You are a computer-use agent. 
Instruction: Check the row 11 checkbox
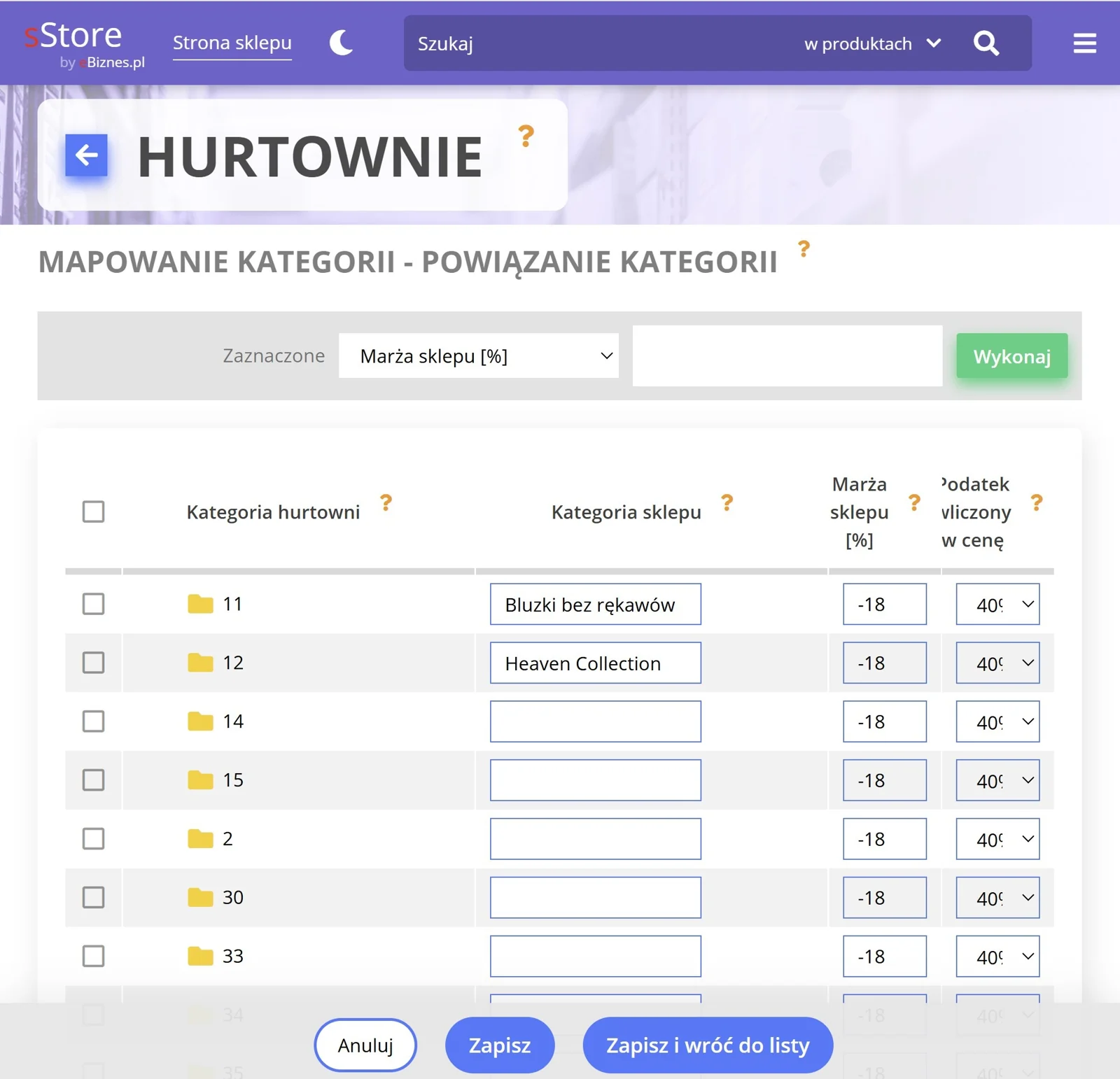(x=93, y=604)
